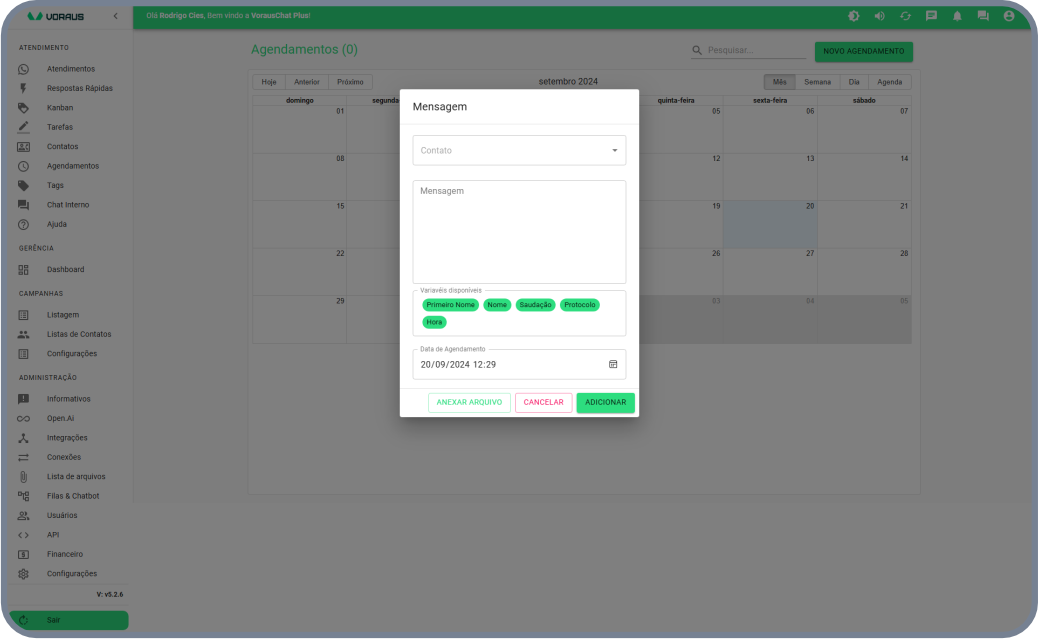Open the notifications bell
This screenshot has width=1038, height=639.
point(957,16)
